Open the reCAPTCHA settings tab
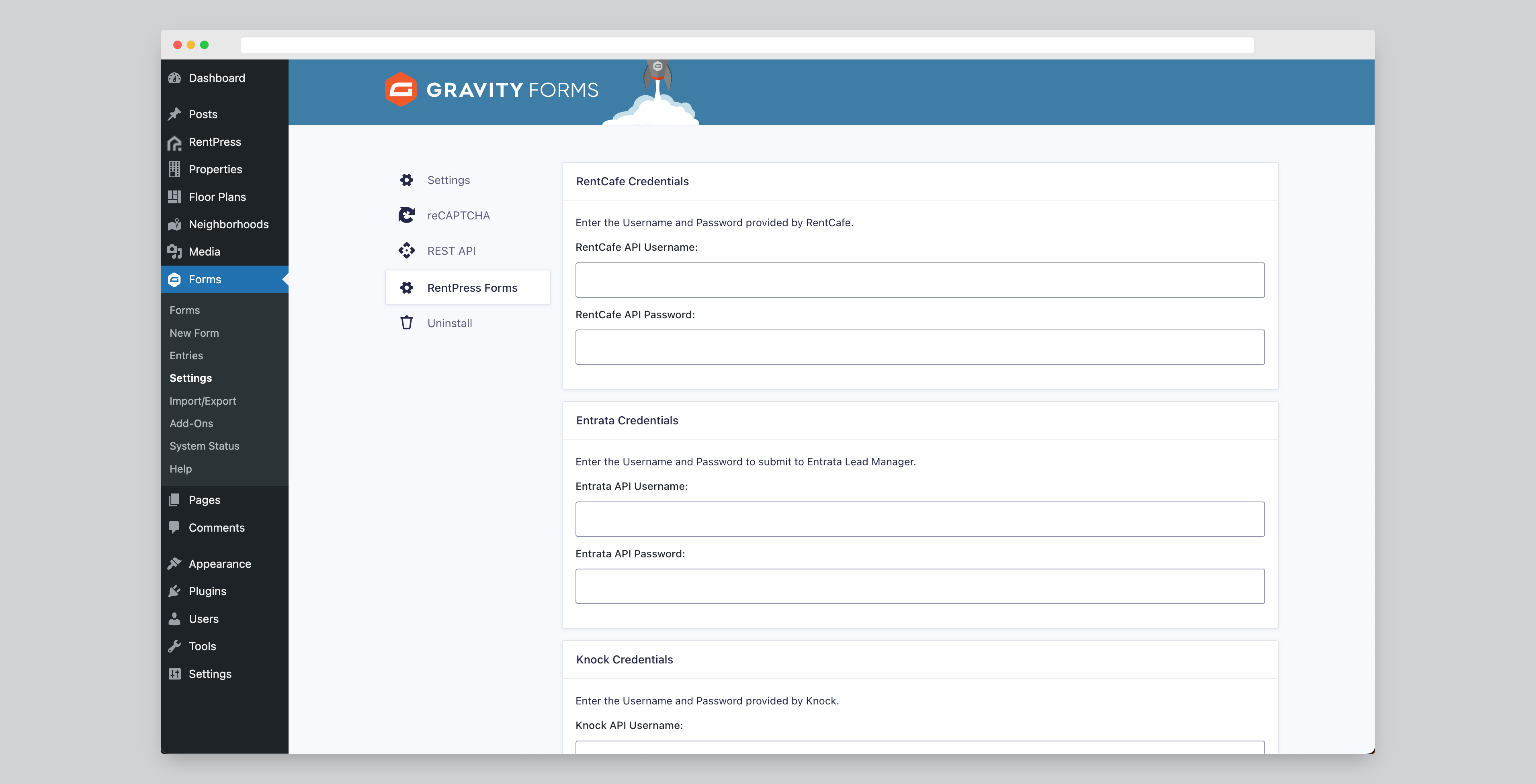Screen dimensions: 1536x784 coord(467,215)
